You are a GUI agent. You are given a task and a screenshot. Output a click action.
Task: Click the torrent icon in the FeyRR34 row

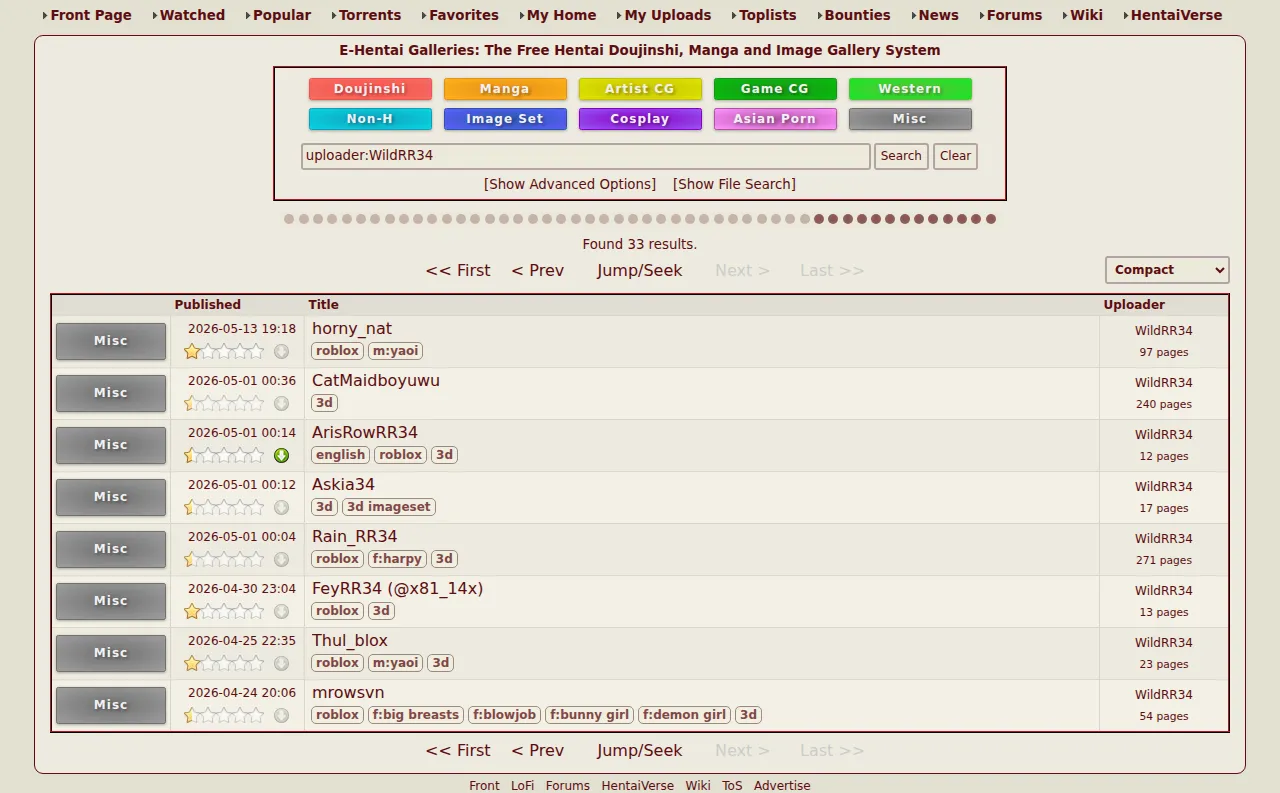point(282,611)
